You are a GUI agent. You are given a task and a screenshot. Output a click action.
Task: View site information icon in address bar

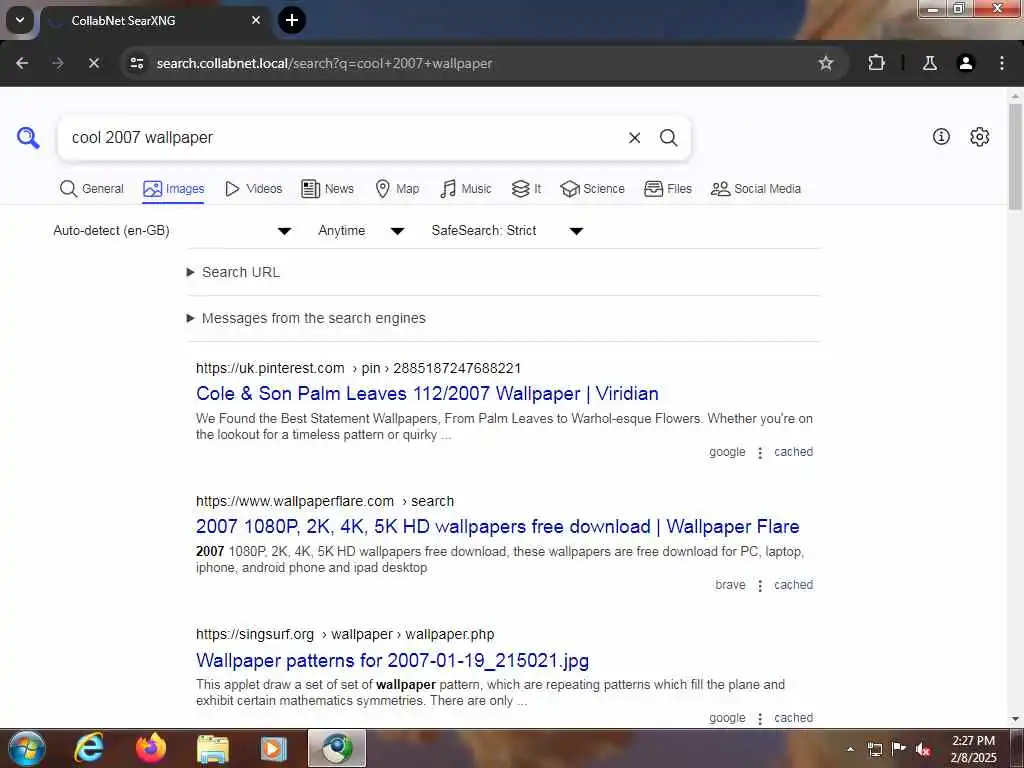pyautogui.click(x=136, y=63)
